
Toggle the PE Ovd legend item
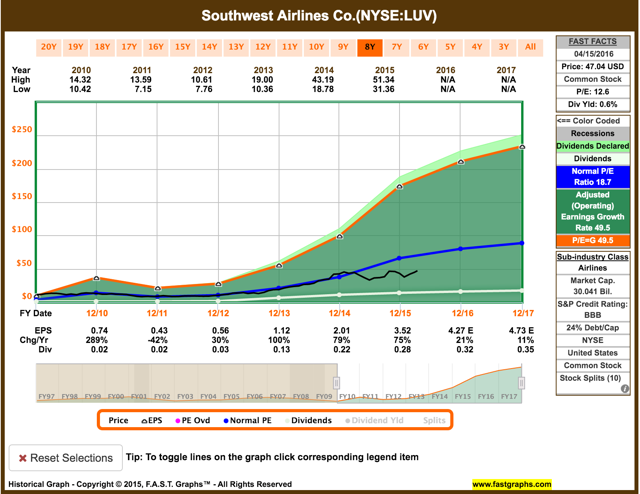(193, 421)
